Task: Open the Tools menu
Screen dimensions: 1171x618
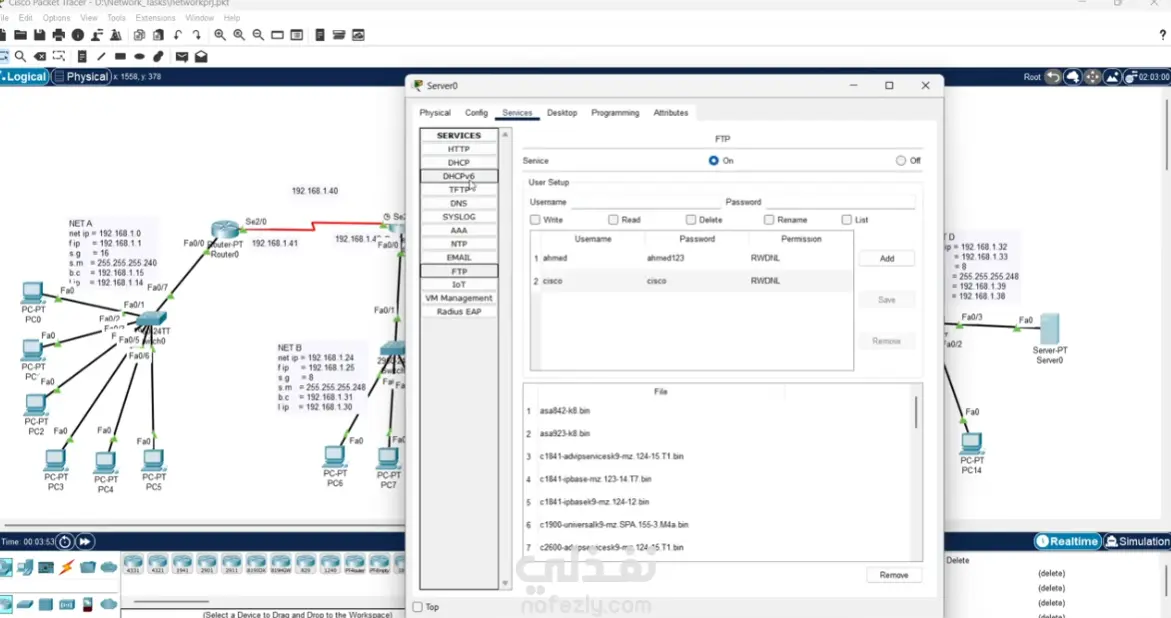Action: point(117,18)
